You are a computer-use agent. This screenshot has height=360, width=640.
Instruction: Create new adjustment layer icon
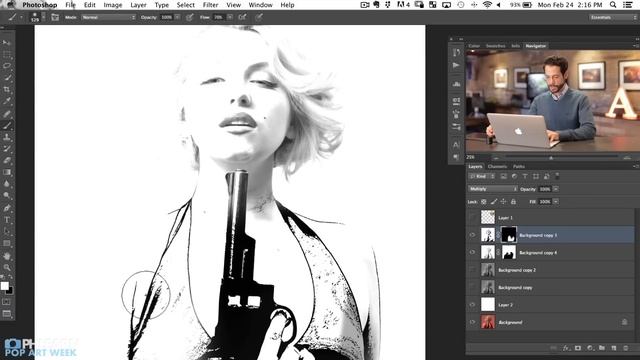click(x=590, y=348)
